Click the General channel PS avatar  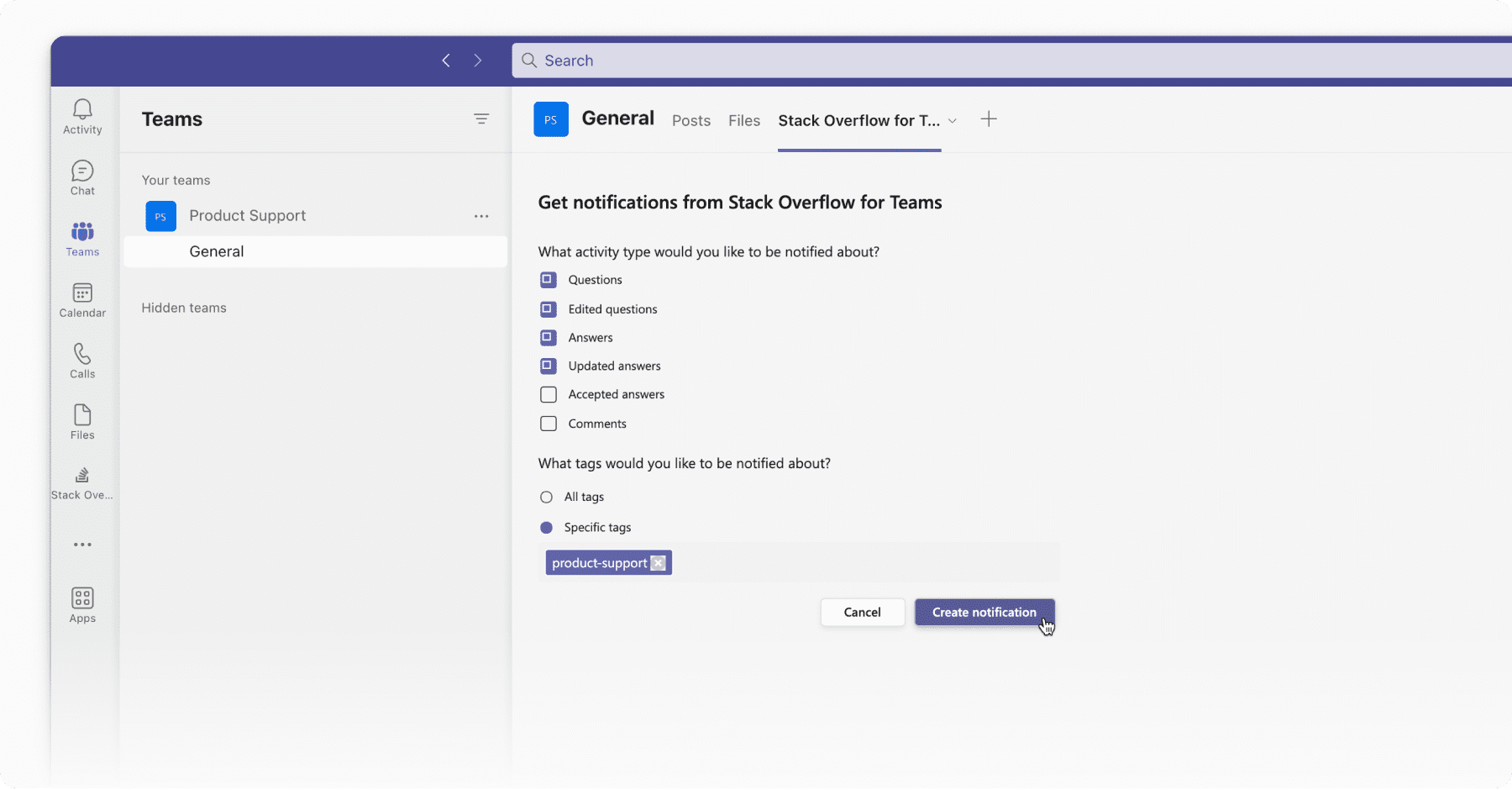551,119
